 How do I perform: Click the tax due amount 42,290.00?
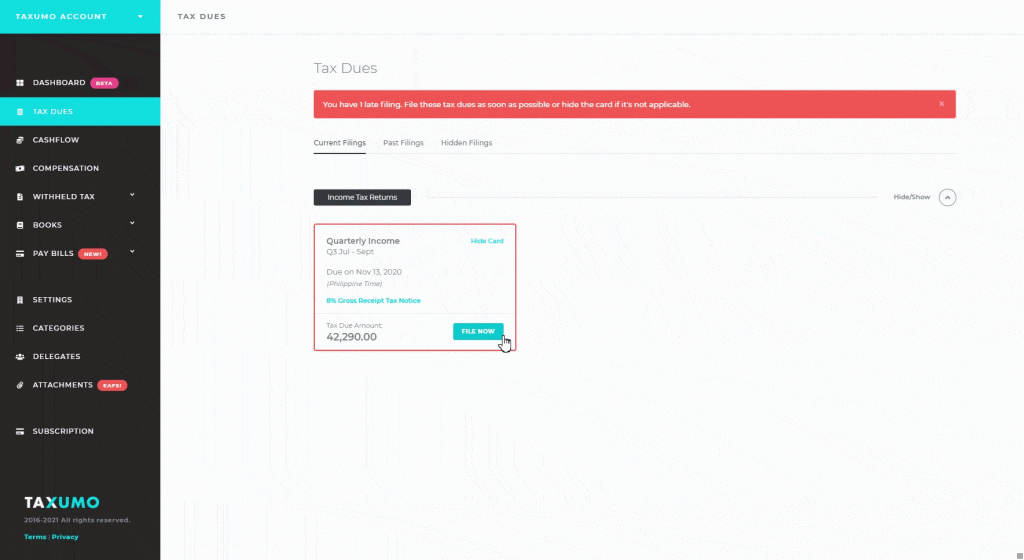351,337
